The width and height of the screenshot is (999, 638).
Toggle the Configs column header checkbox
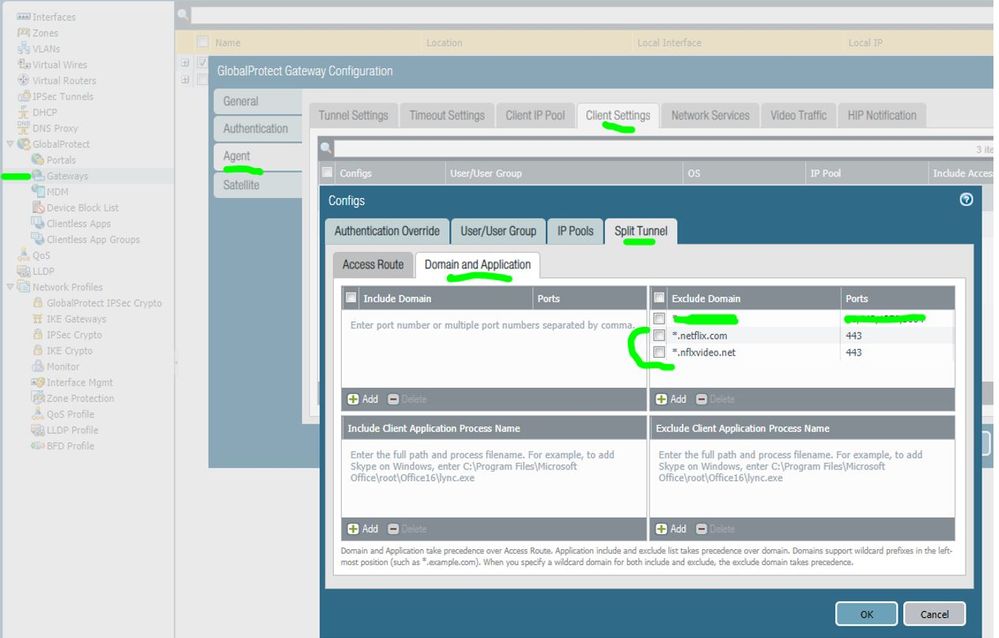point(327,172)
